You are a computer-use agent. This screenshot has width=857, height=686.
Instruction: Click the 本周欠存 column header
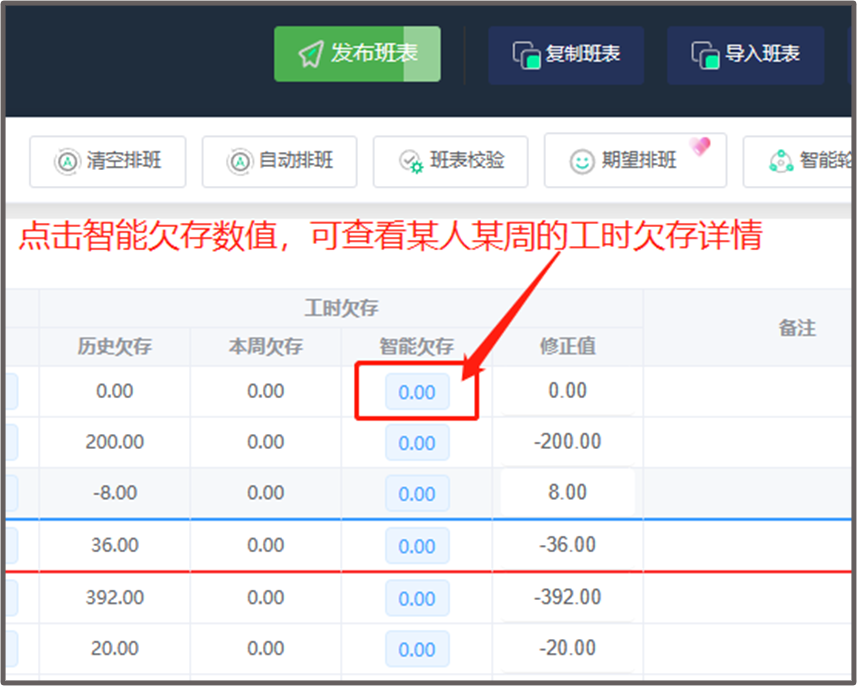[x=266, y=347]
